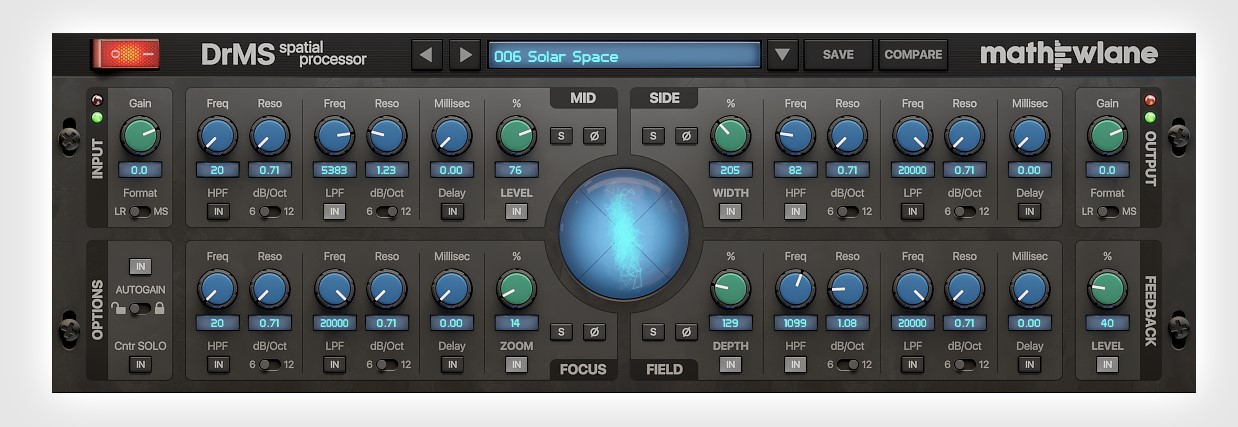Screen dimensions: 1238x427
Task: Select the SIDE section label
Action: [x=664, y=98]
